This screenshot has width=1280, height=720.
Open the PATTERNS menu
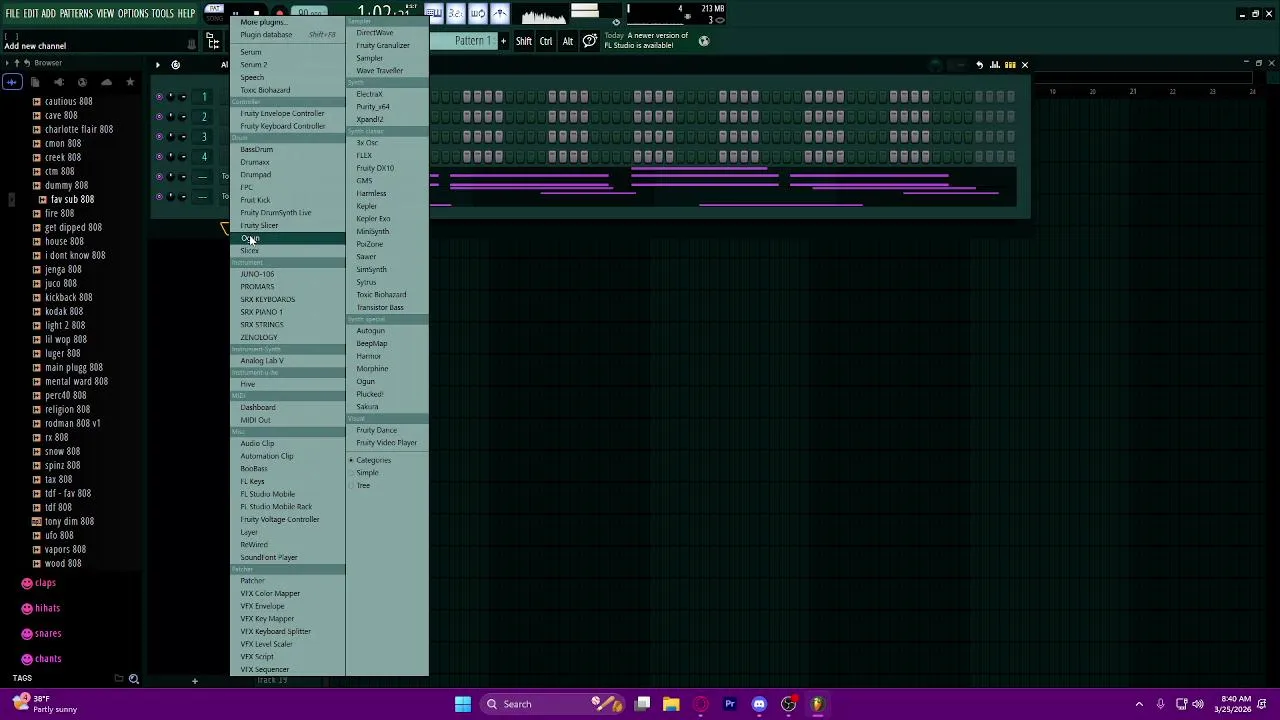76,14
